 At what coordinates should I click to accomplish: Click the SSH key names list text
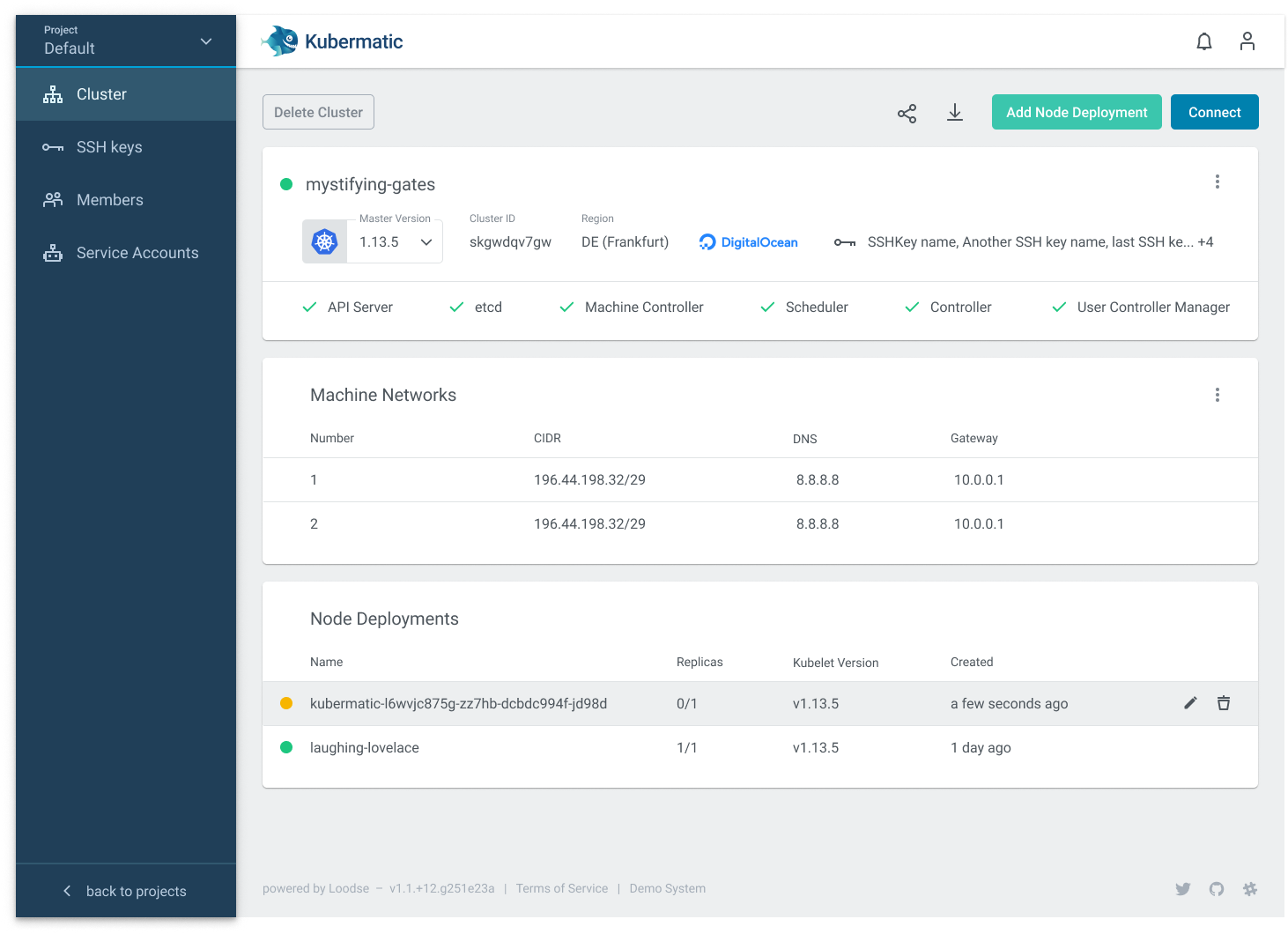(x=1040, y=242)
